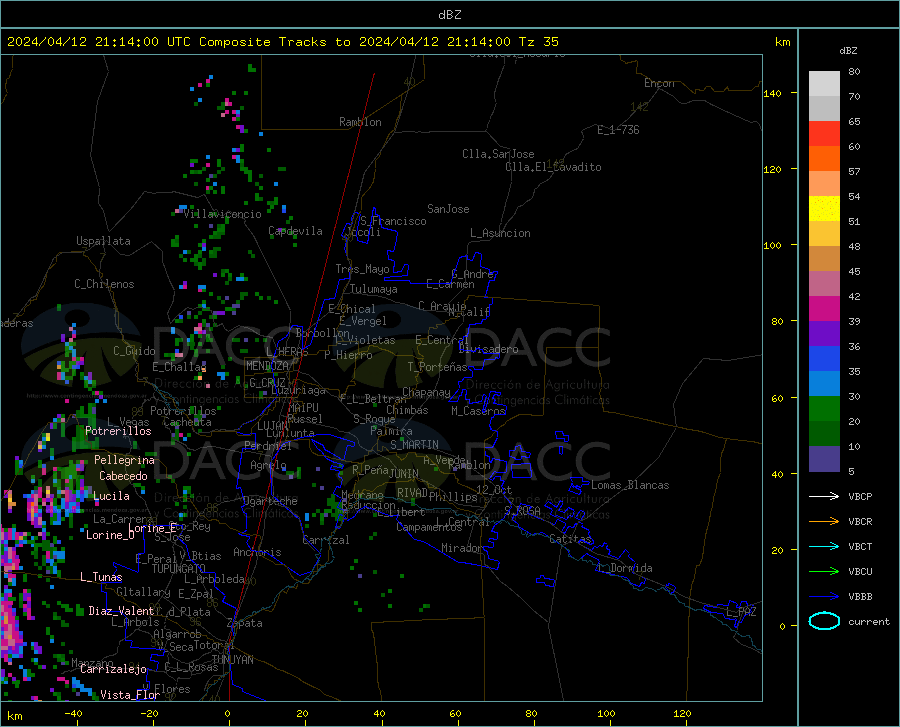Click the white VBCP arrow legend icon
The width and height of the screenshot is (900, 727).
click(x=824, y=496)
